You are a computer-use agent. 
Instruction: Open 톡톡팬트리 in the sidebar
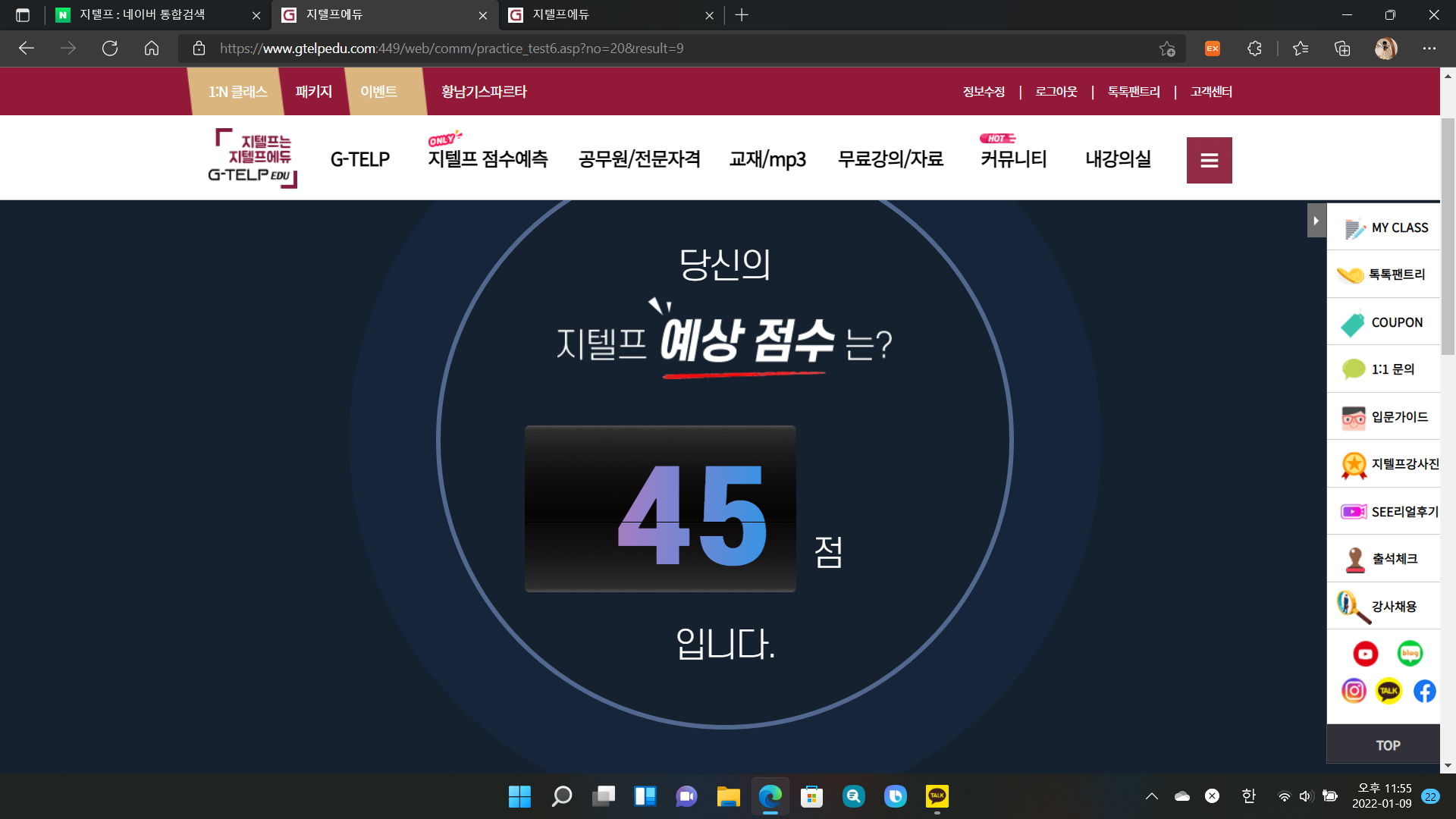[1384, 275]
